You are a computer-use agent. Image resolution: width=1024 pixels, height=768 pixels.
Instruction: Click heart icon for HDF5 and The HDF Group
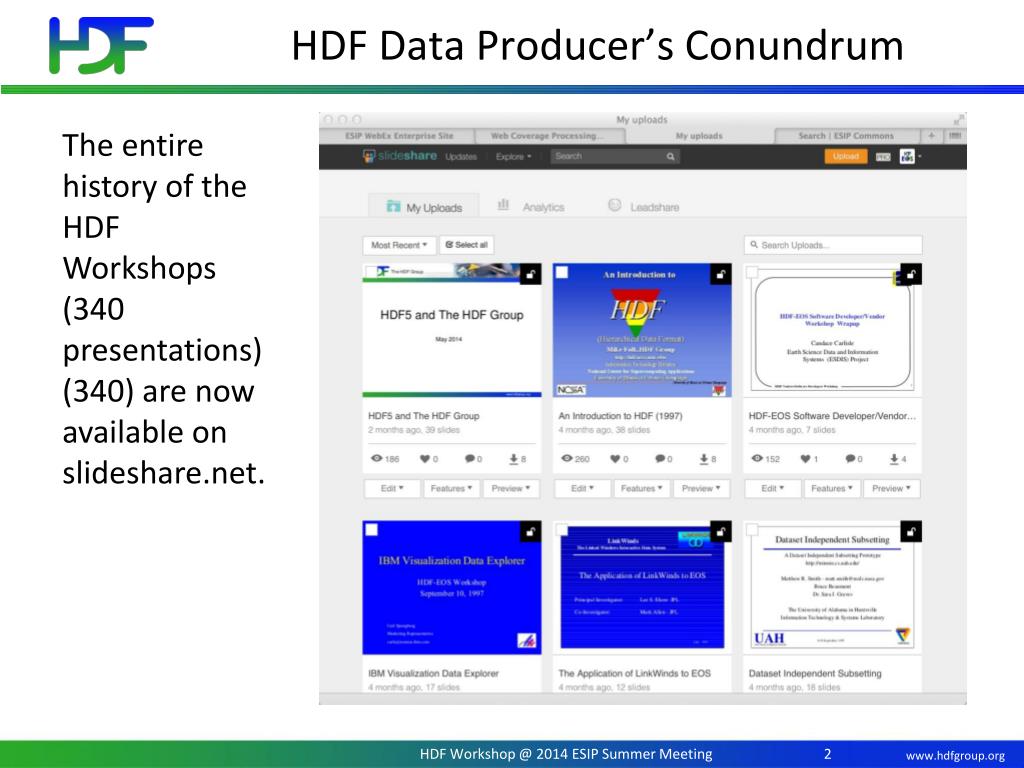425,458
